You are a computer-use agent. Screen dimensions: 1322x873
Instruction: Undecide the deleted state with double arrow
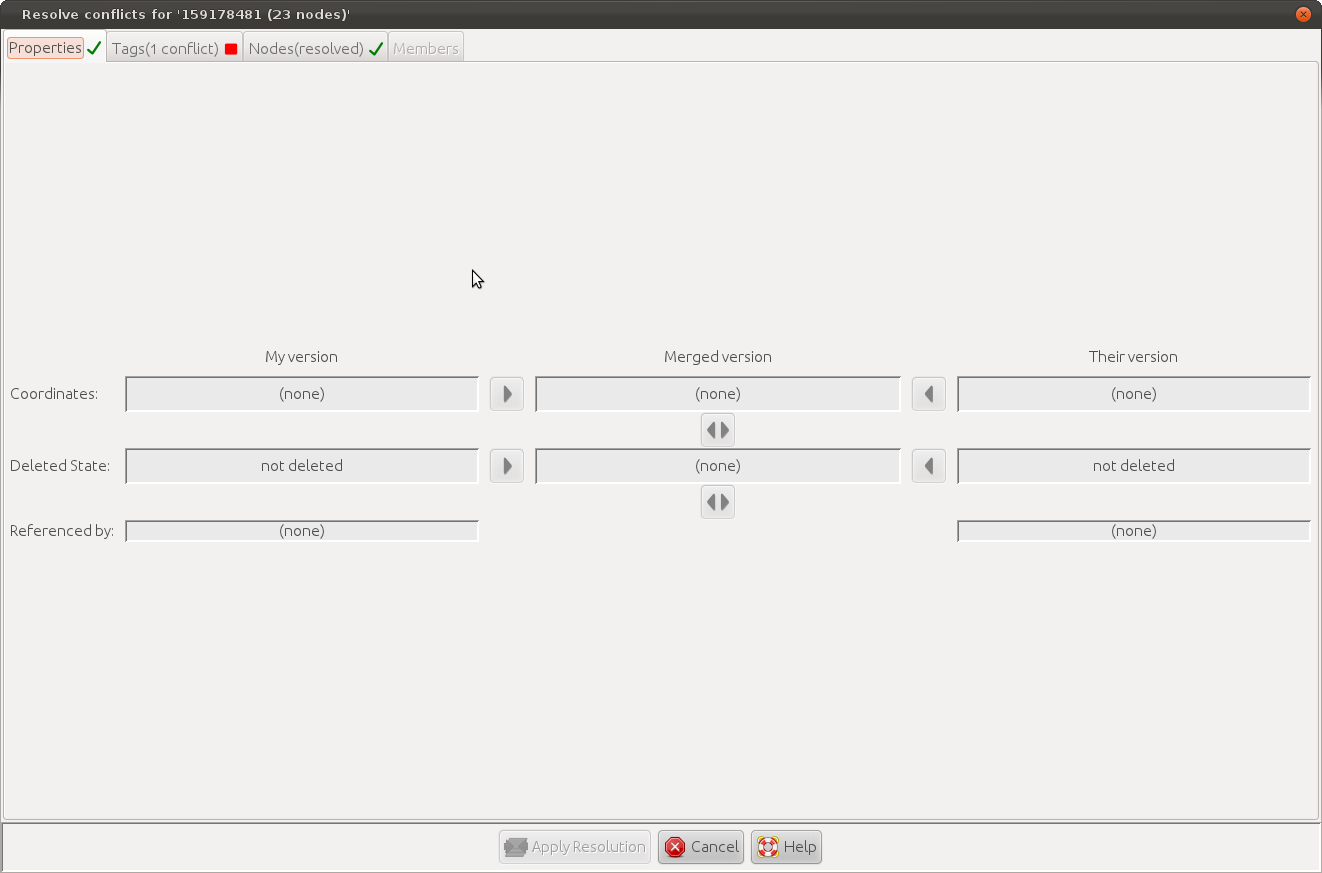click(x=717, y=502)
